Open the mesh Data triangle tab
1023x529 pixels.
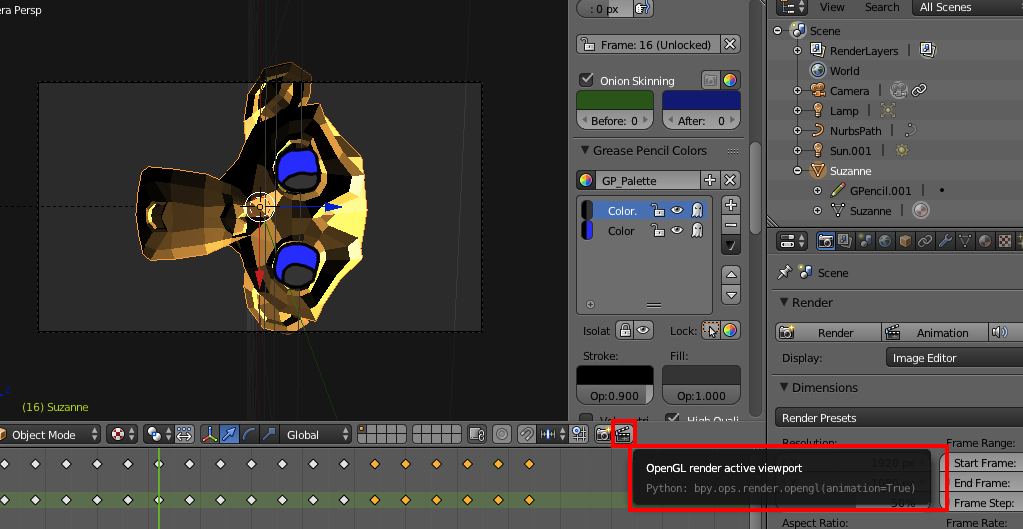point(965,241)
